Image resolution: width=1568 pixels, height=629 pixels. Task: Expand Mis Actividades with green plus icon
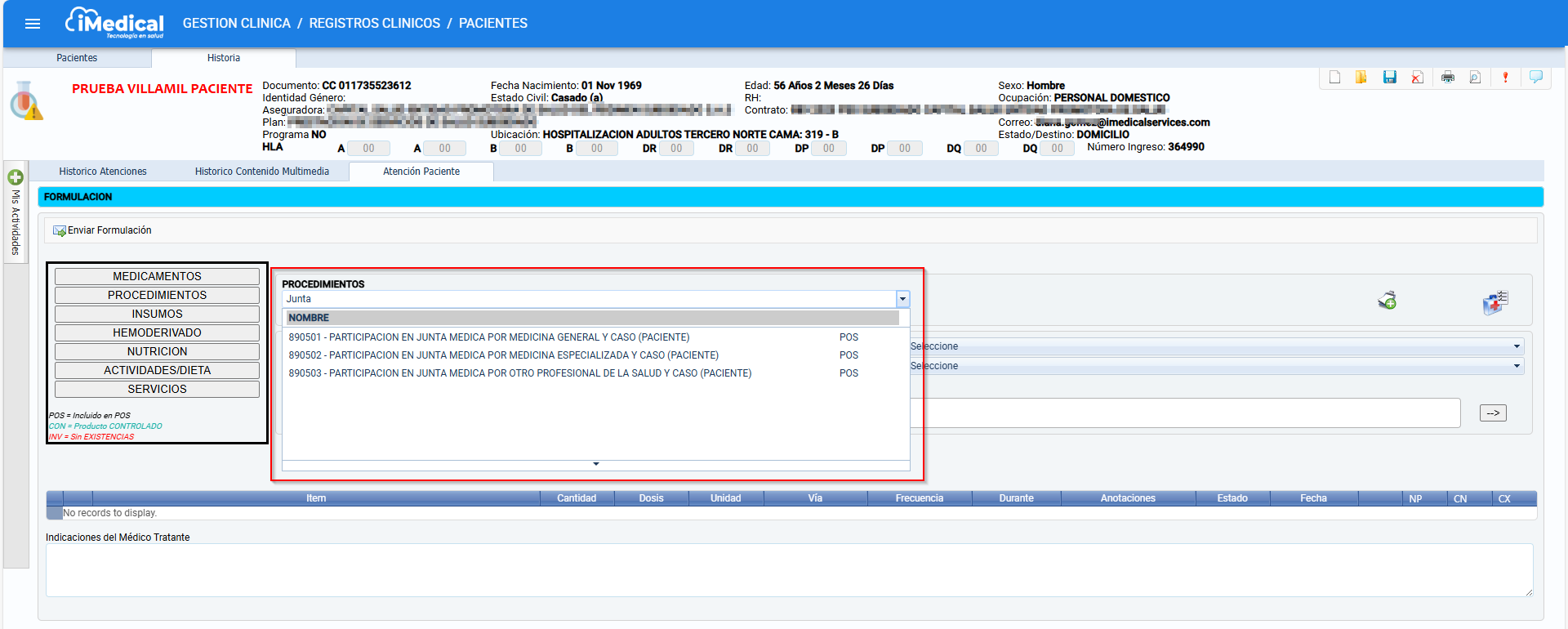pyautogui.click(x=16, y=176)
